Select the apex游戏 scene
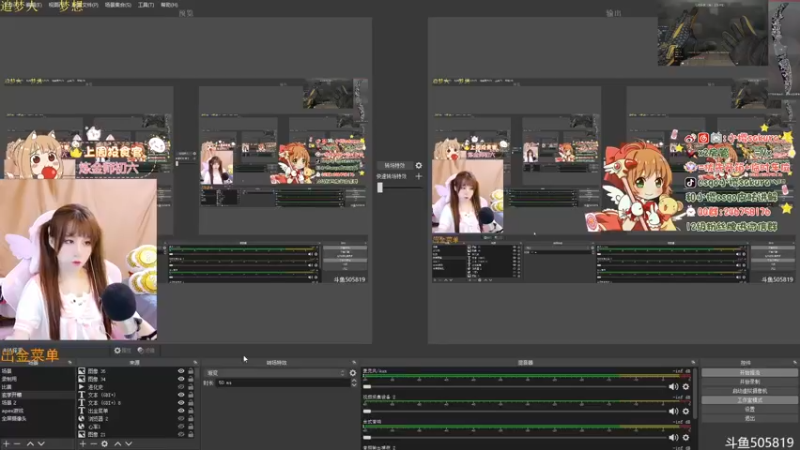Screen dimensions: 800x450 (x=37, y=411)
